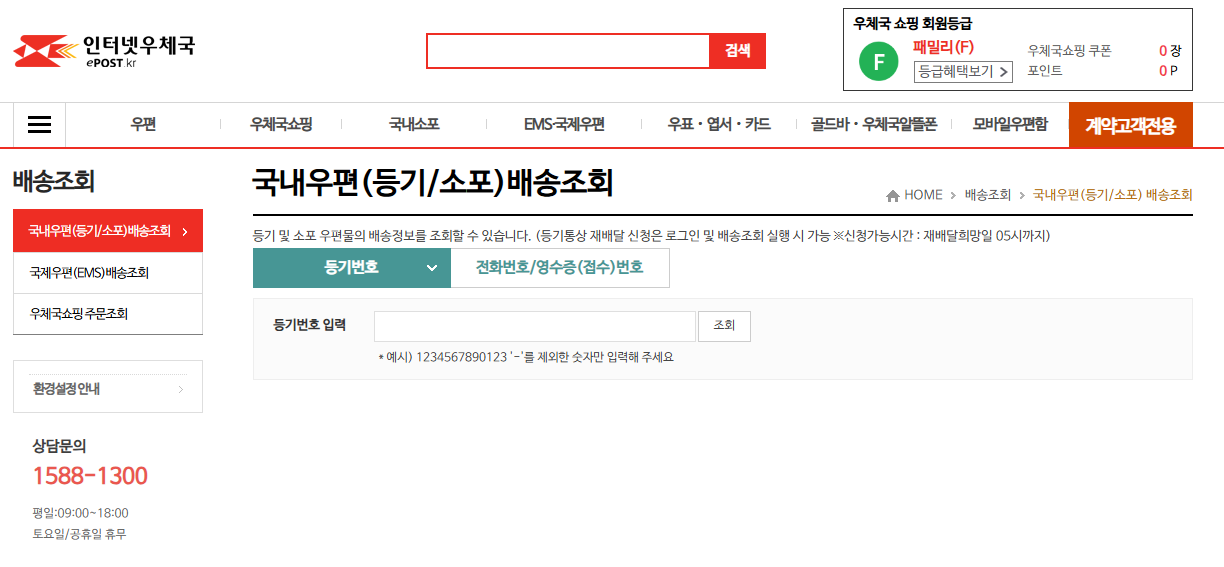Screen dimensions: 1224x567
Task: Open the 국내소포 main menu
Action: [x=414, y=125]
